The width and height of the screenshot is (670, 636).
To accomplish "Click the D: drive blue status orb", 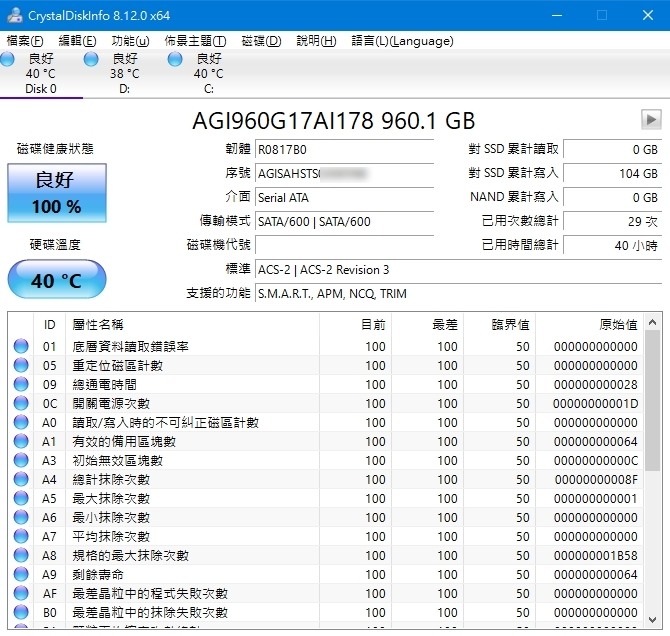I will click(x=91, y=59).
